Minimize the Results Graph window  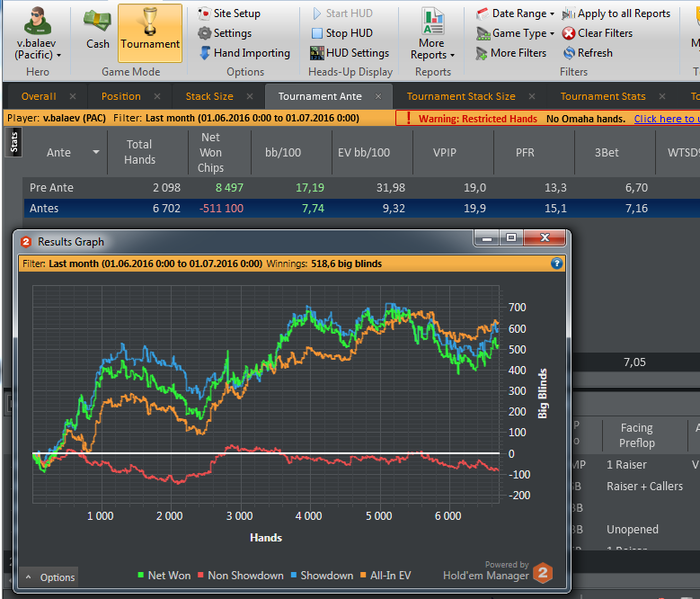(487, 238)
